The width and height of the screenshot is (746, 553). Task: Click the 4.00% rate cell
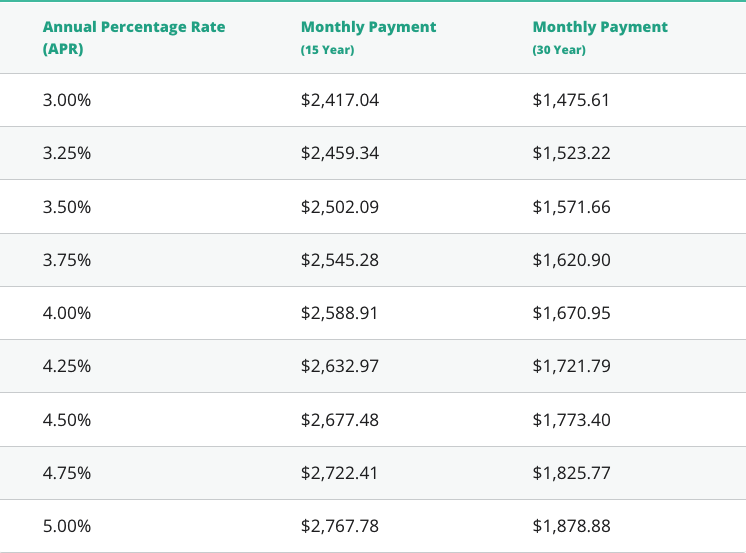pos(67,313)
